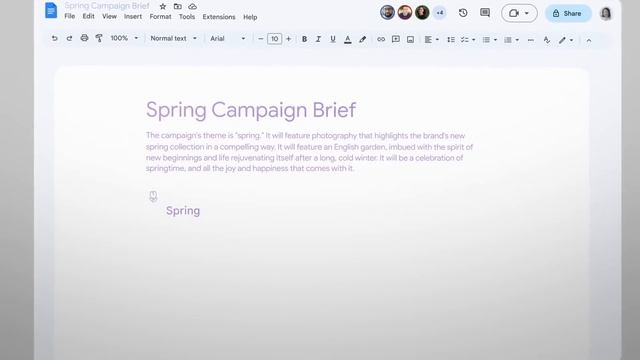Select the Paint format tool
Screen dimensions: 640x360
[x=99, y=38]
